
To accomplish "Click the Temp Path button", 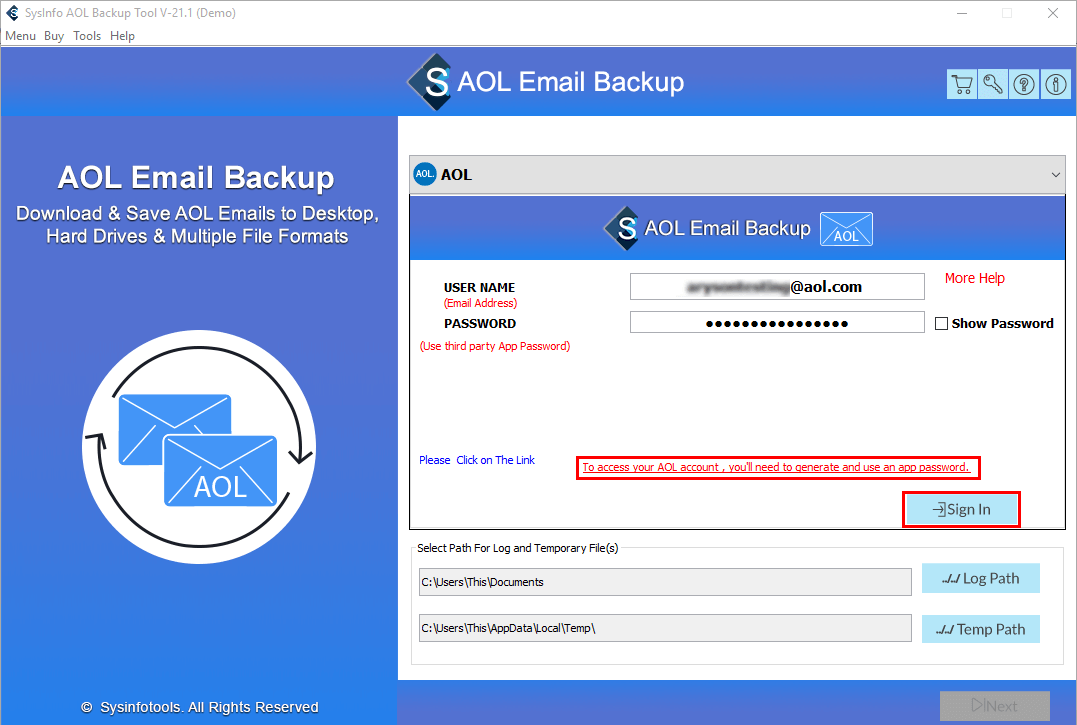I will 980,629.
